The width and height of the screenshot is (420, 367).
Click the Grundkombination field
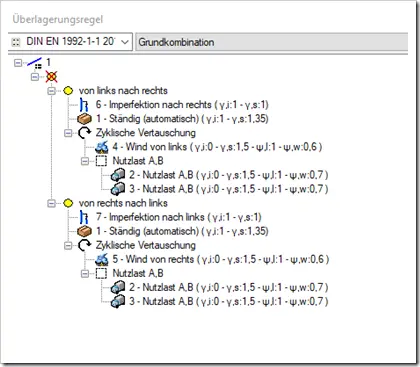(x=272, y=42)
